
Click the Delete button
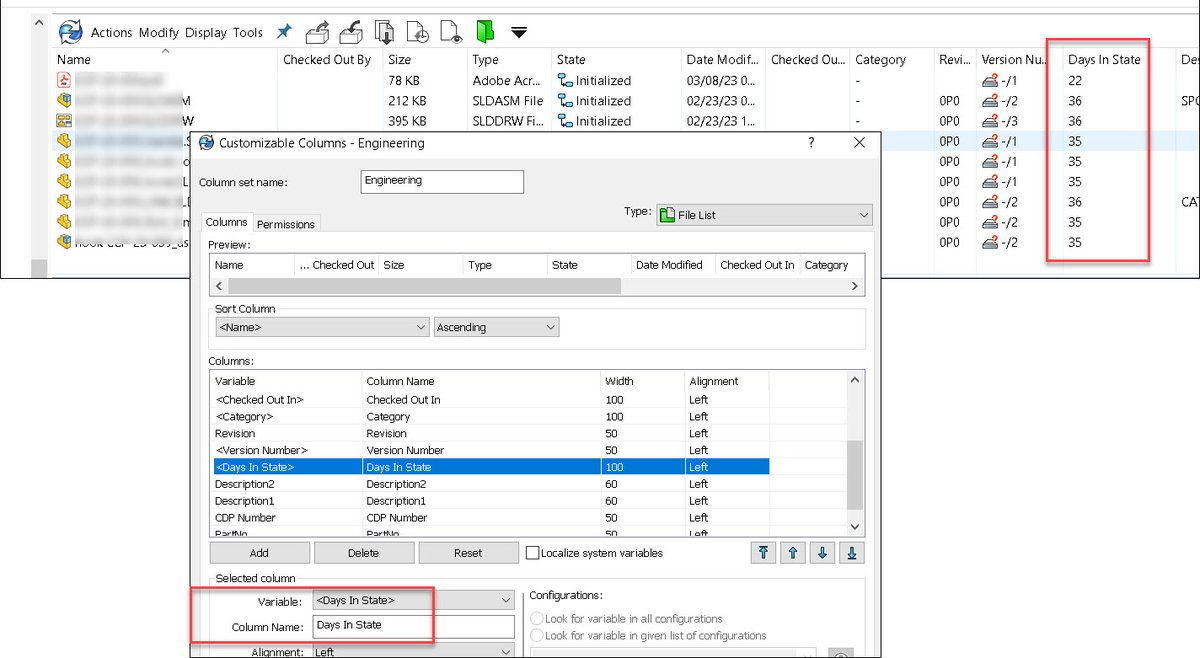tap(364, 553)
